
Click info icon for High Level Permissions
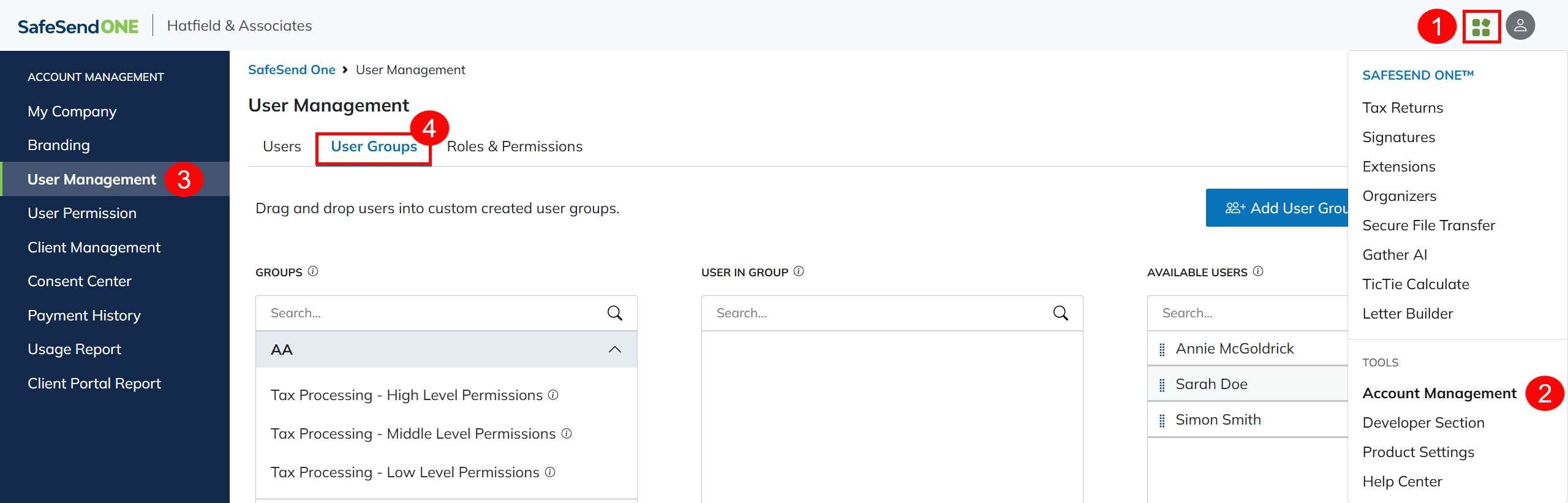(x=553, y=395)
